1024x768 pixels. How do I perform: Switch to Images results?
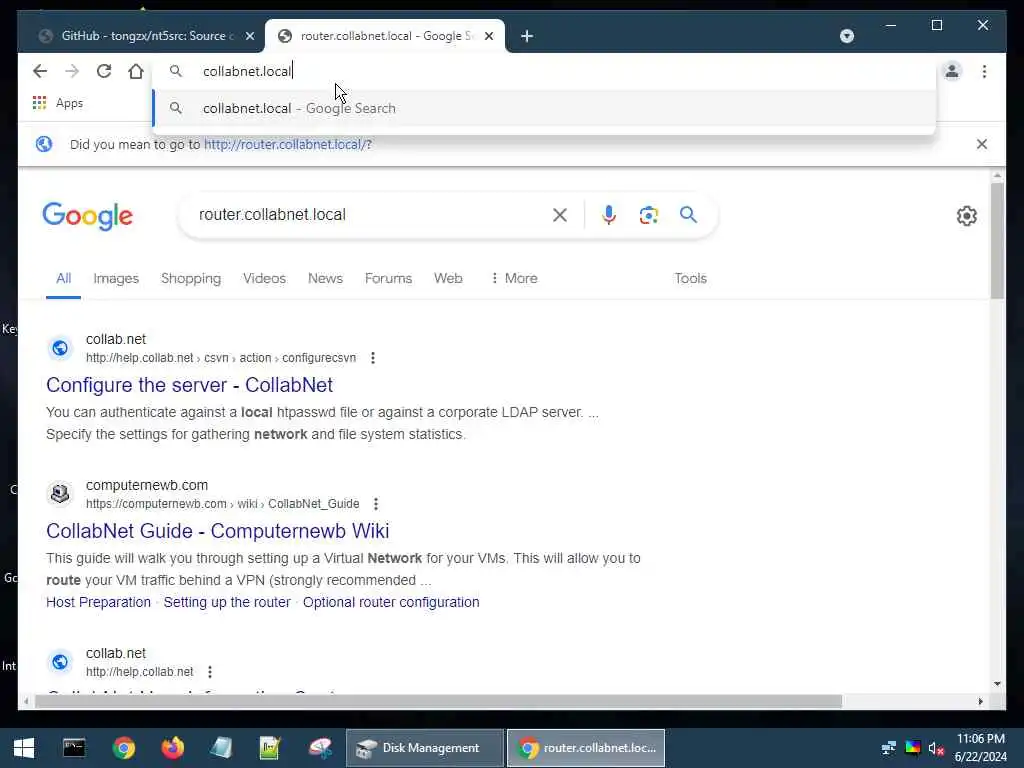116,278
